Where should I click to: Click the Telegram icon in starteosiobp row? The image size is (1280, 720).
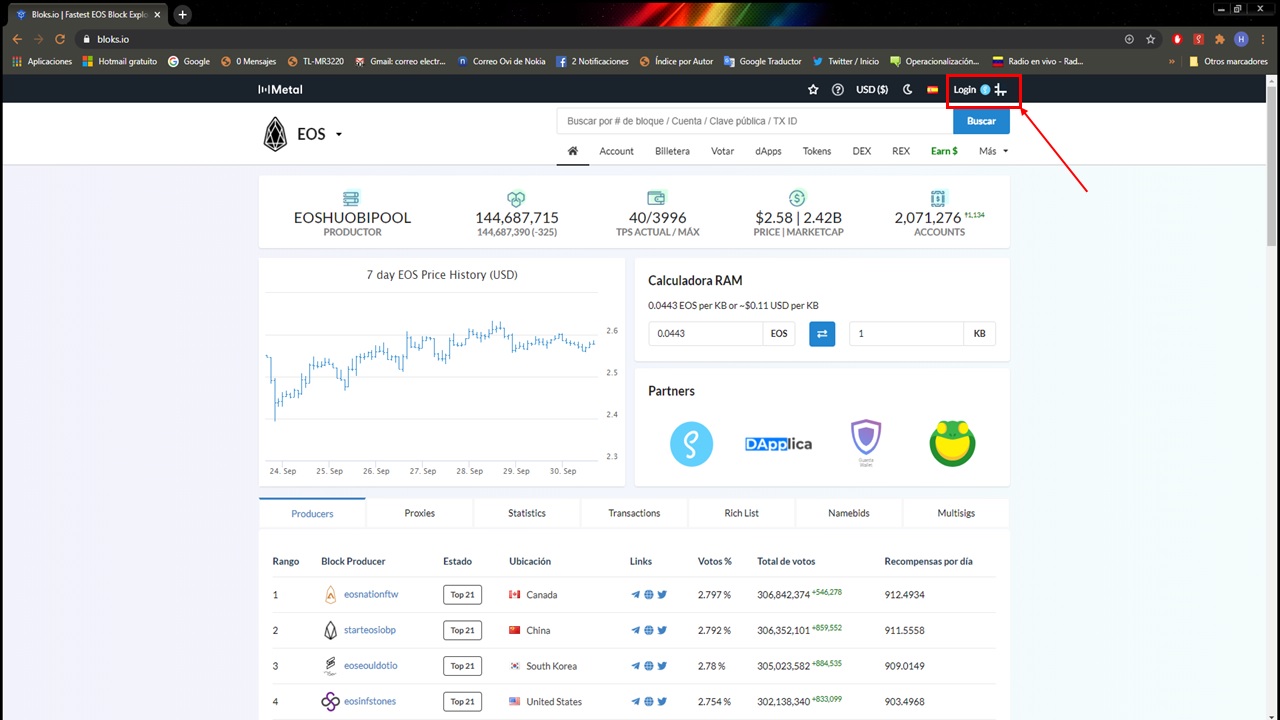(636, 631)
